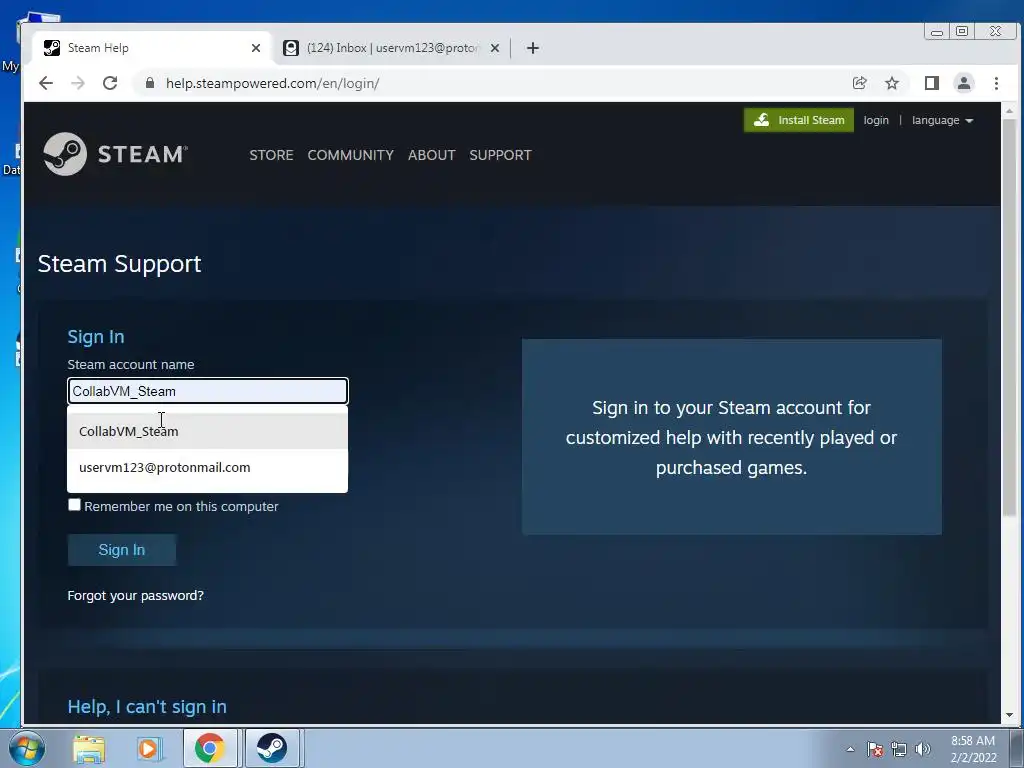Restore down the Chrome window
The height and width of the screenshot is (768, 1024).
(x=962, y=31)
